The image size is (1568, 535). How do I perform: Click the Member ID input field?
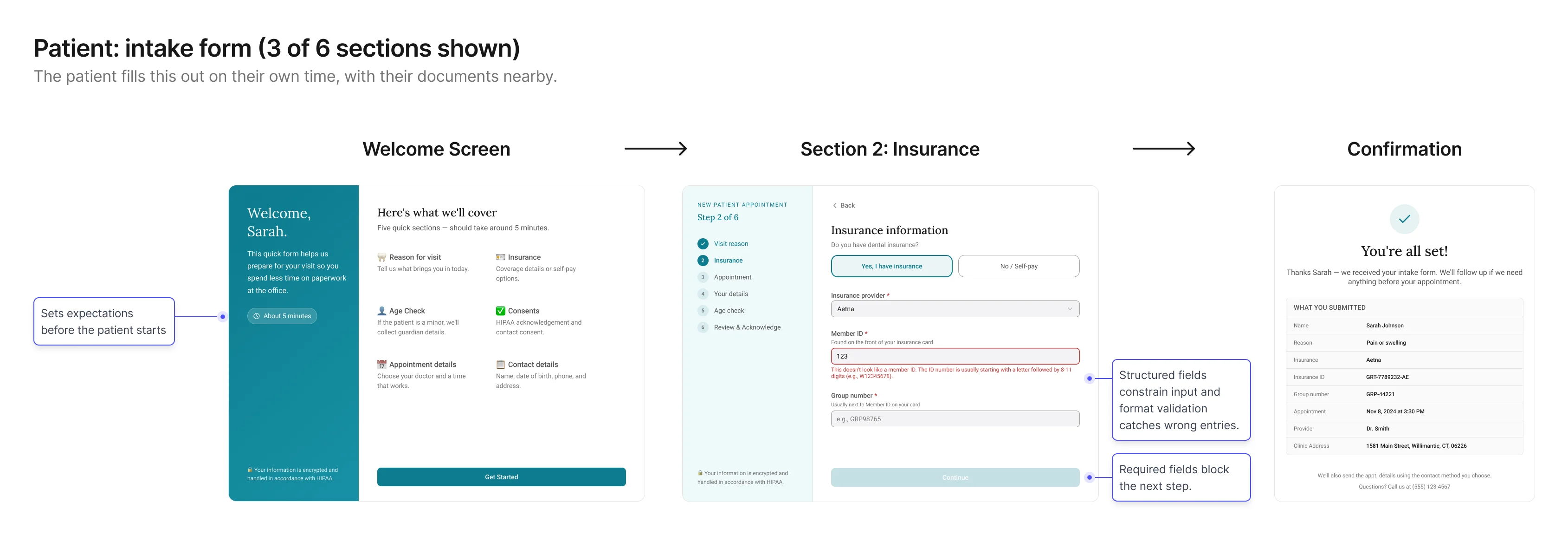coord(955,357)
